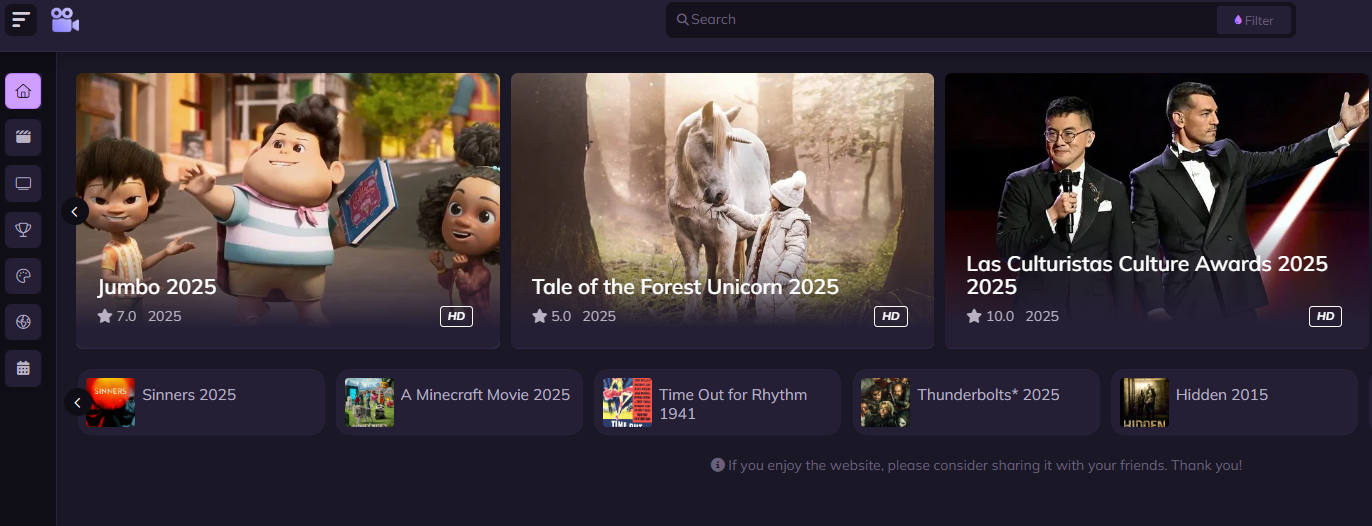The width and height of the screenshot is (1372, 526).
Task: Select the Home sidebar icon
Action: pyautogui.click(x=23, y=91)
